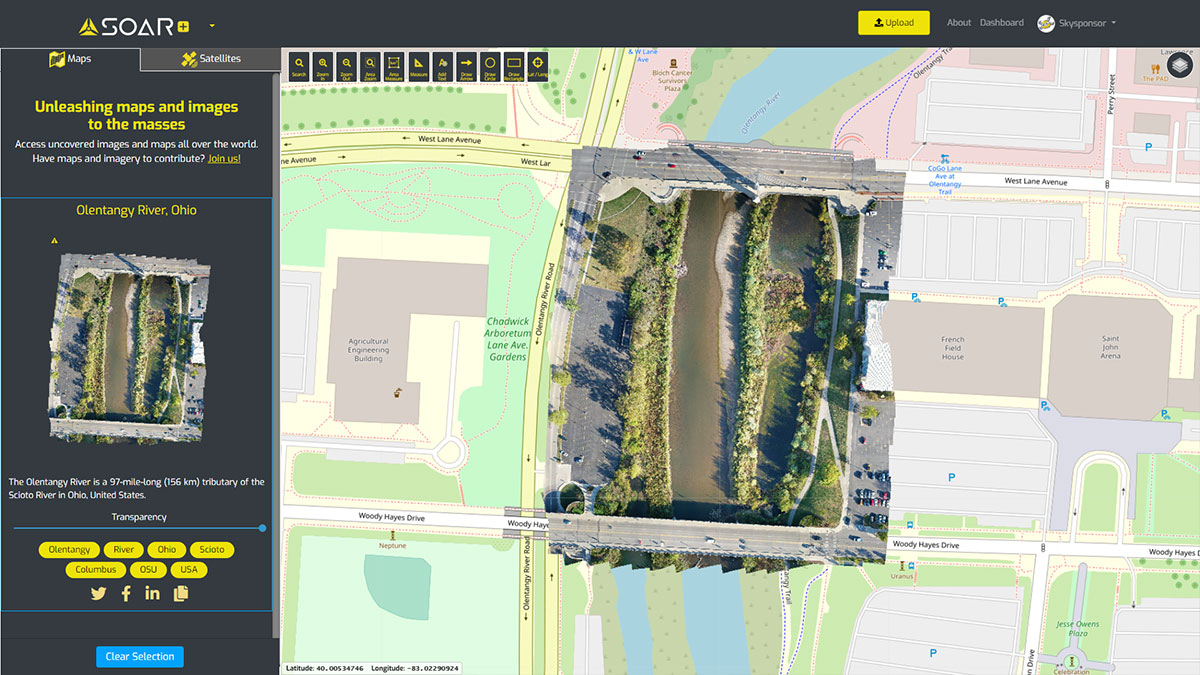The width and height of the screenshot is (1200, 675).
Task: Click the Clear Selection button
Action: coord(140,657)
